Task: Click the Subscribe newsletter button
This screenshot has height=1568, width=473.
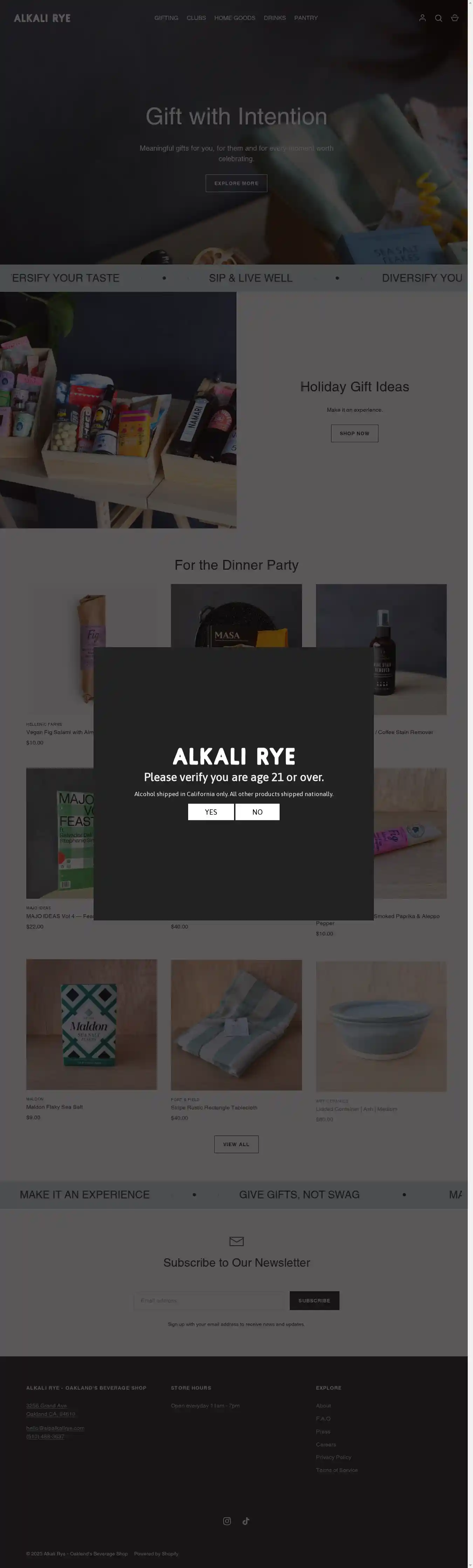Action: coord(314,1300)
